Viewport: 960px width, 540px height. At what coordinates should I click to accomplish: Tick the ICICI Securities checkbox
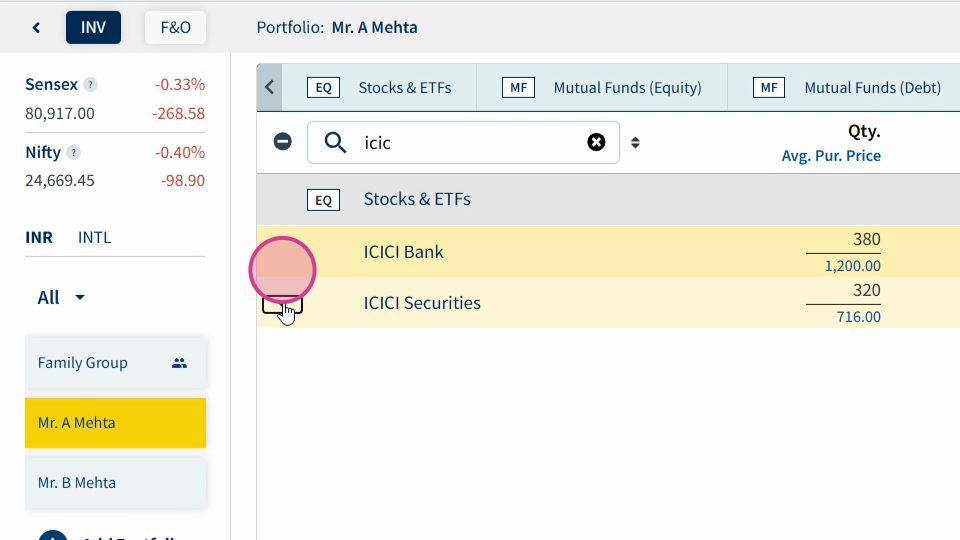click(x=282, y=304)
